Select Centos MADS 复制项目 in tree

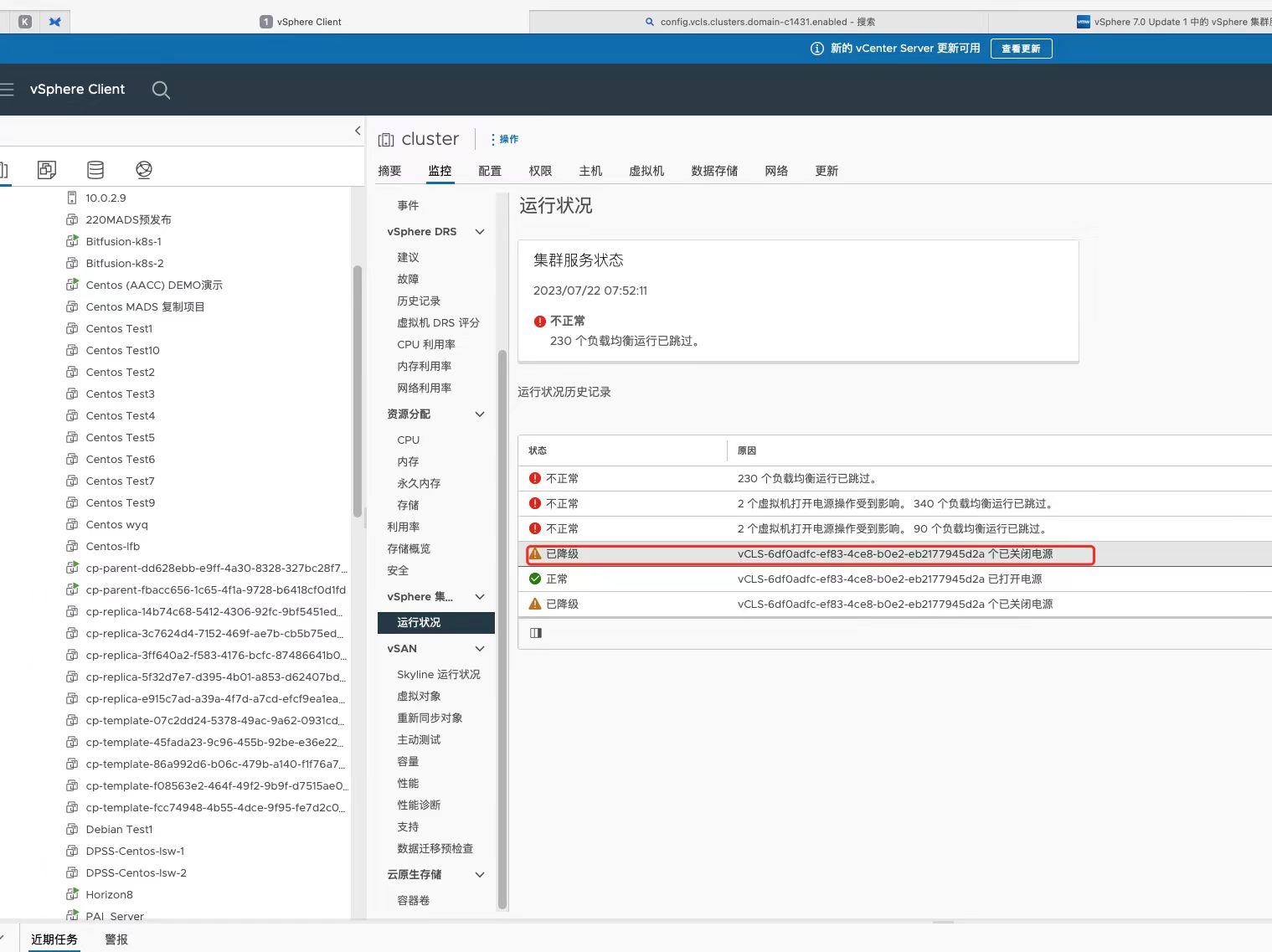point(145,306)
